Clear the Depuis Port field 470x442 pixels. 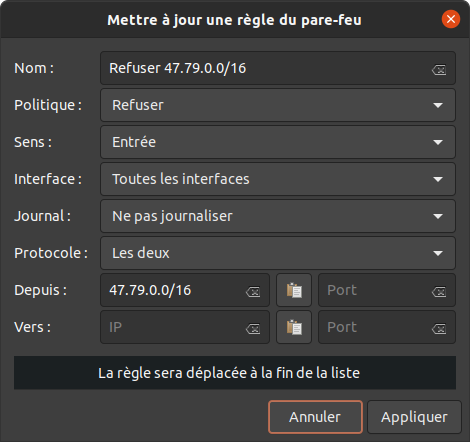coord(439,292)
